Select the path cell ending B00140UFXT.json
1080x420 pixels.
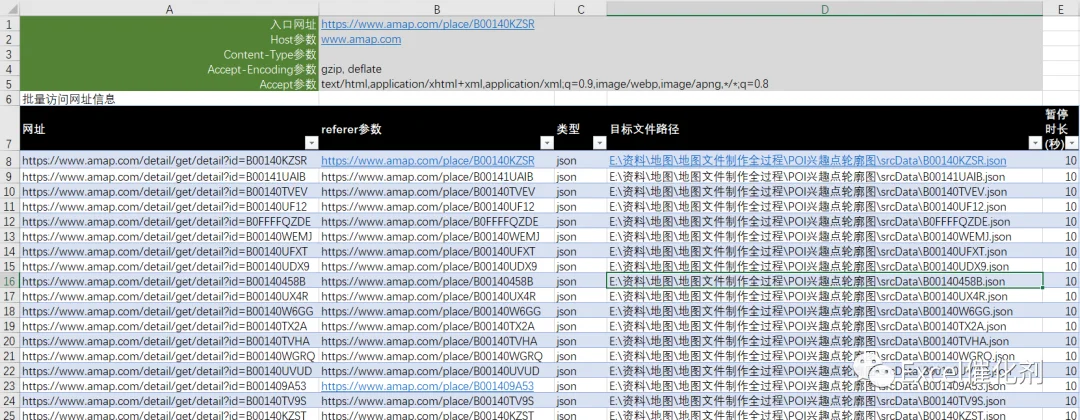click(x=824, y=251)
